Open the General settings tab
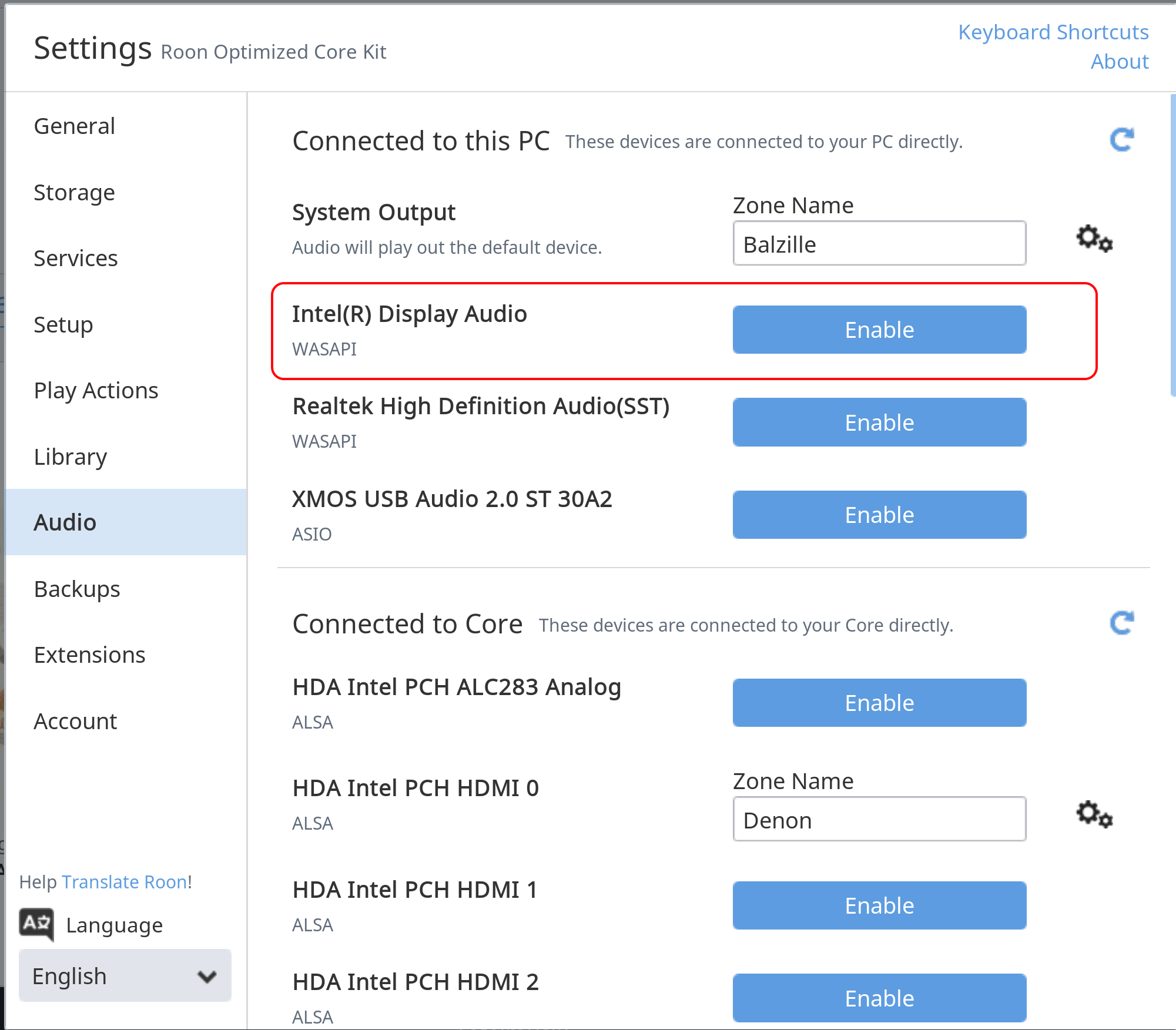1176x1030 pixels. (x=126, y=126)
